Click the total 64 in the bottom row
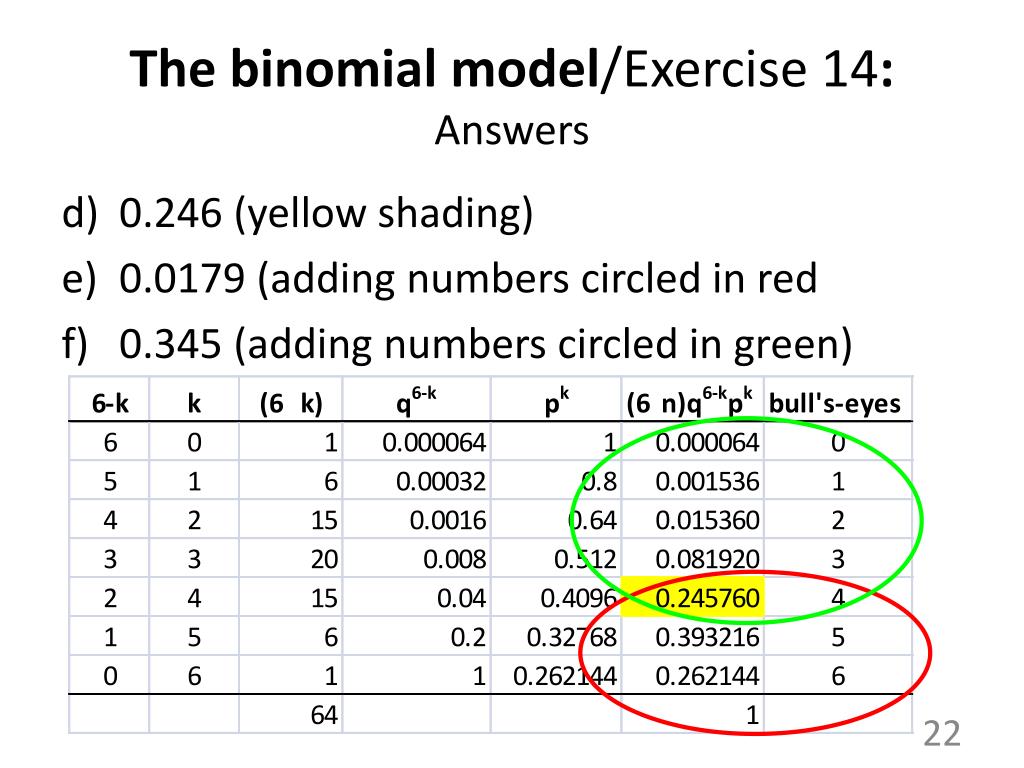The height and width of the screenshot is (768, 1024). [x=324, y=715]
